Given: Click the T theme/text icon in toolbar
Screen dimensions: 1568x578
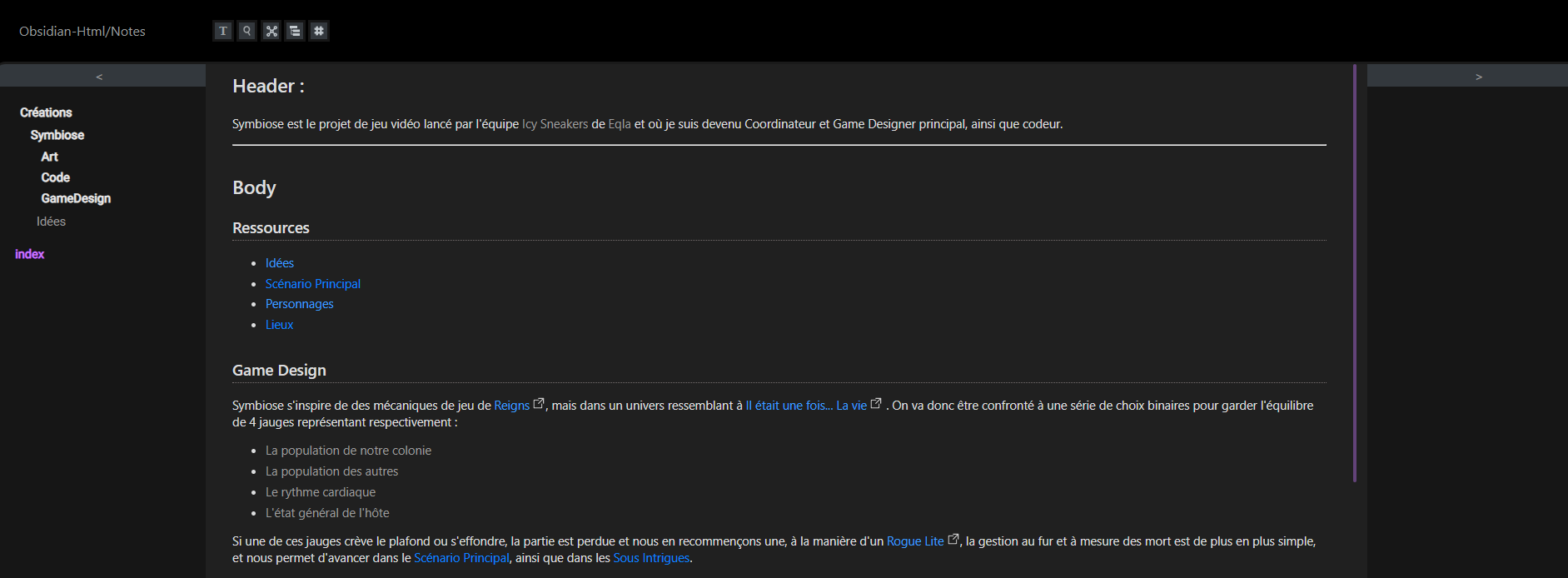Looking at the screenshot, I should pyautogui.click(x=223, y=31).
